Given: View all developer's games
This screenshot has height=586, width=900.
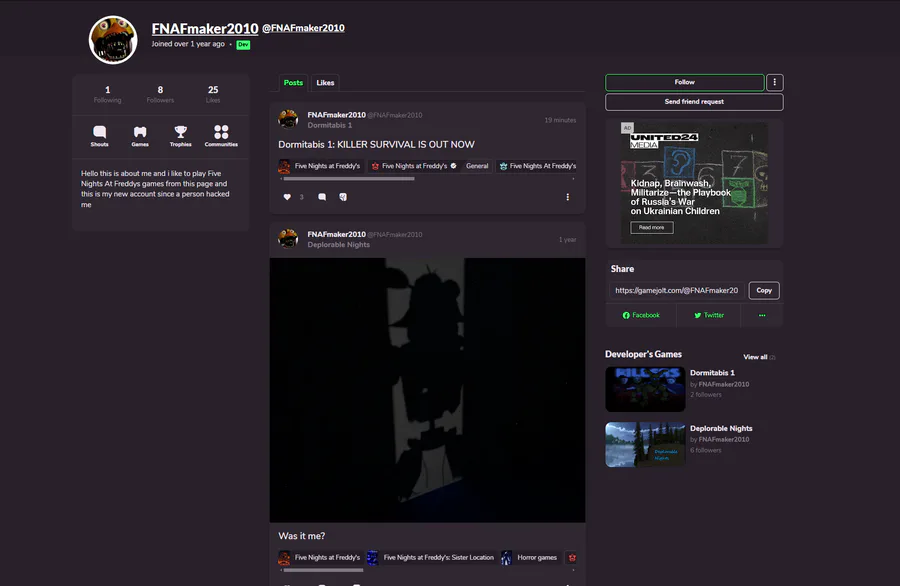Looking at the screenshot, I should [759, 357].
